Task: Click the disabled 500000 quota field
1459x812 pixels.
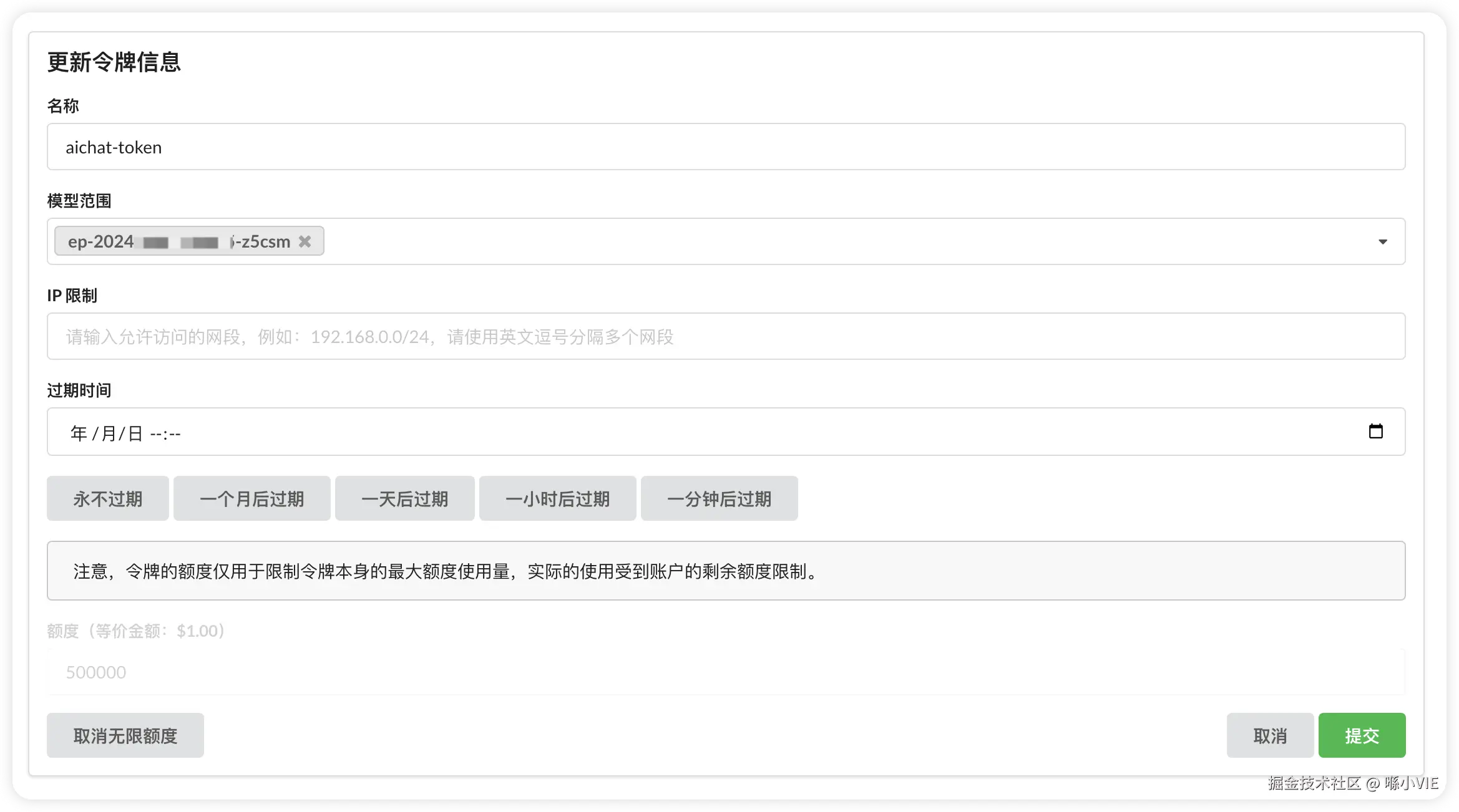Action: click(726, 672)
